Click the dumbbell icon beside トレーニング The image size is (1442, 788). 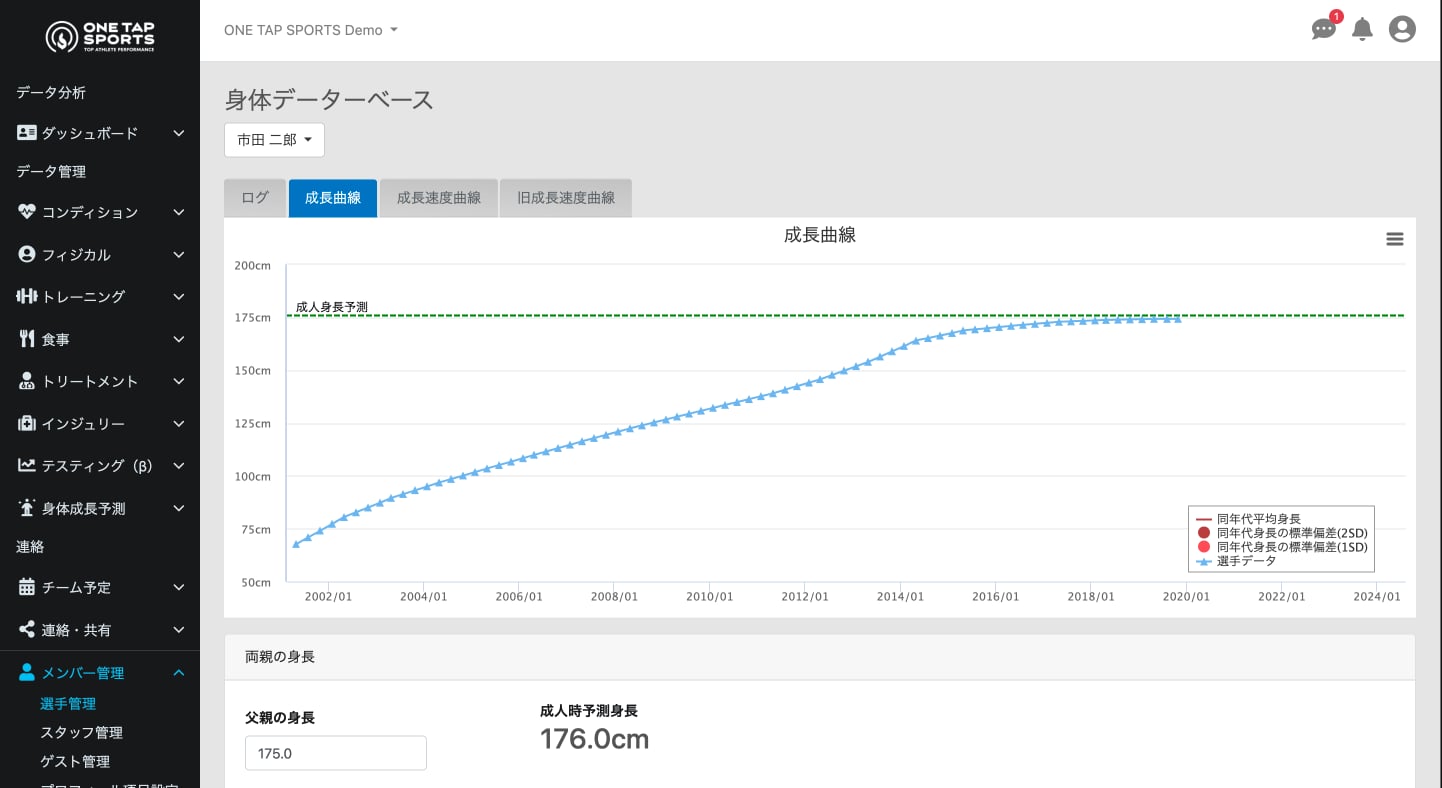tap(27, 296)
